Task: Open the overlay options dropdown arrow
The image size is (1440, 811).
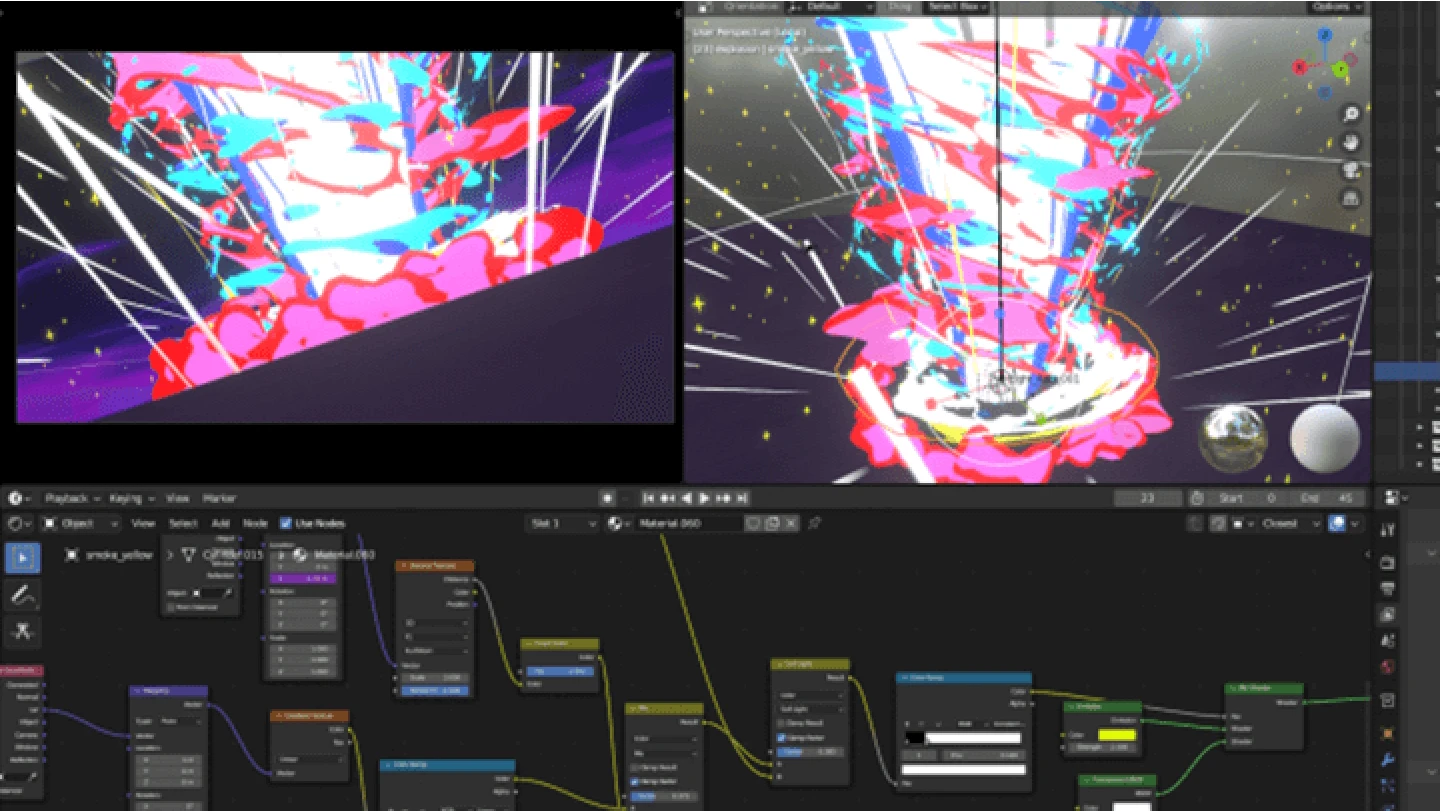Action: [x=1355, y=523]
